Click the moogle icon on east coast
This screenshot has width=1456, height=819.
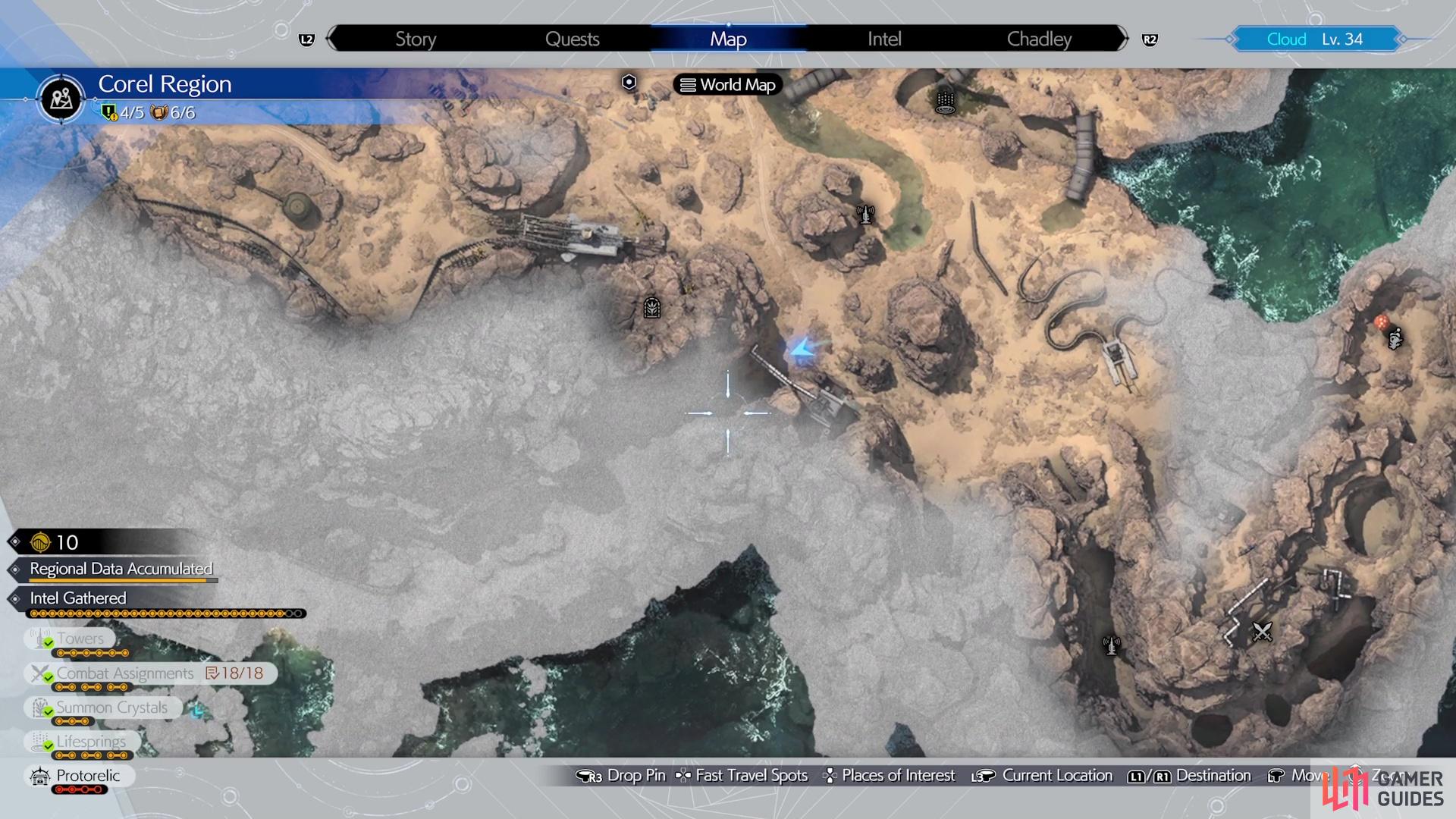[x=1395, y=338]
